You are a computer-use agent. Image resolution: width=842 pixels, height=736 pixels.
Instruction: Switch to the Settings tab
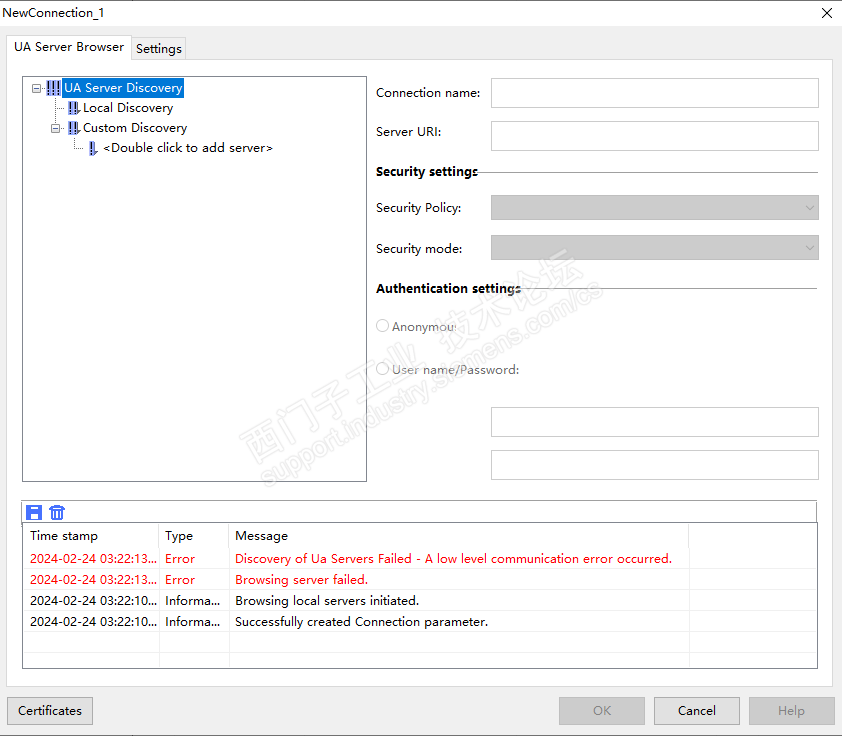click(x=158, y=49)
